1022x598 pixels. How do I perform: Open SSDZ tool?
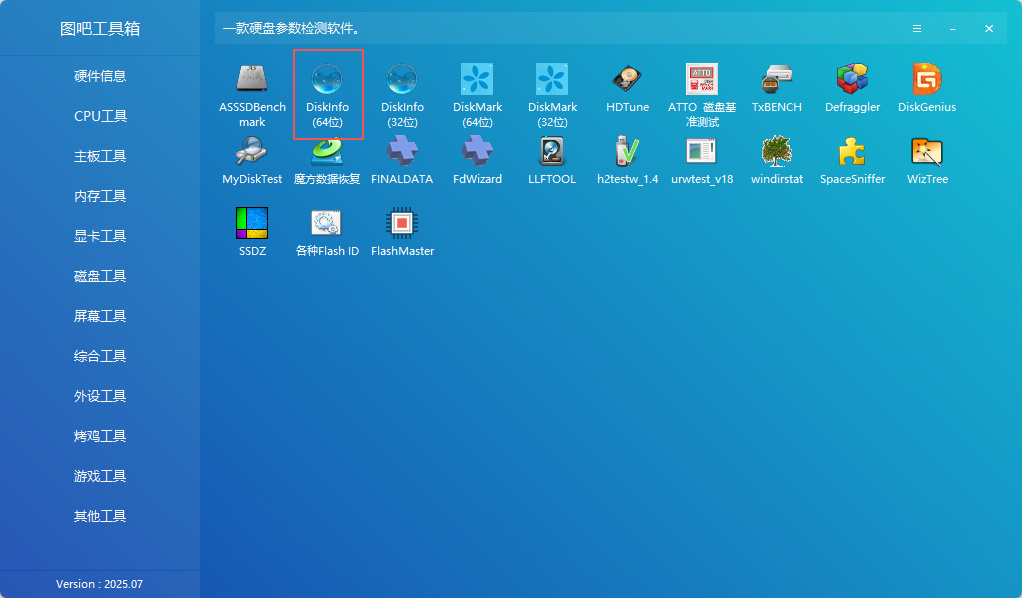(252, 232)
